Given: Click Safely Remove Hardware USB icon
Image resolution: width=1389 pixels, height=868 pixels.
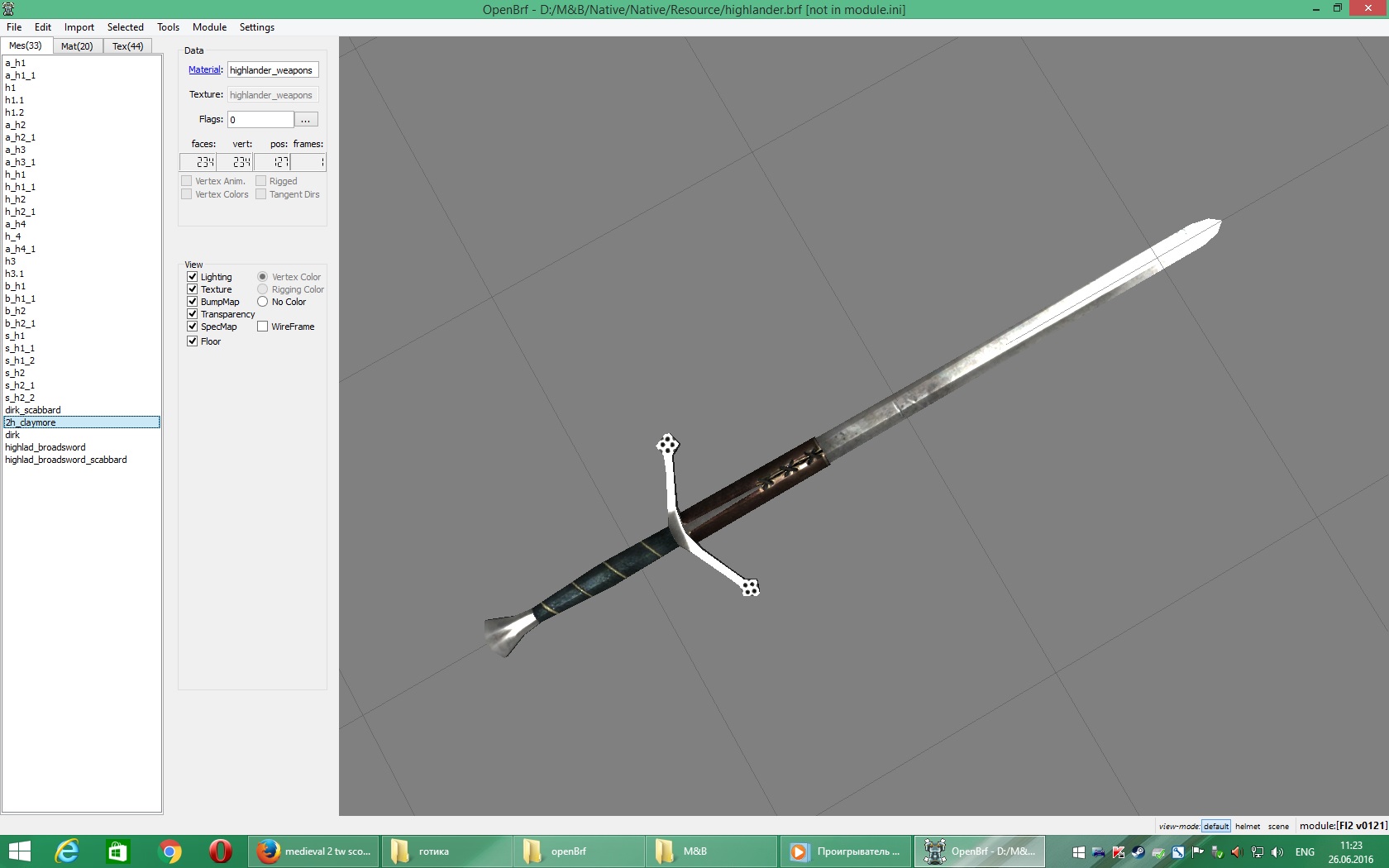Looking at the screenshot, I should click(x=1217, y=852).
